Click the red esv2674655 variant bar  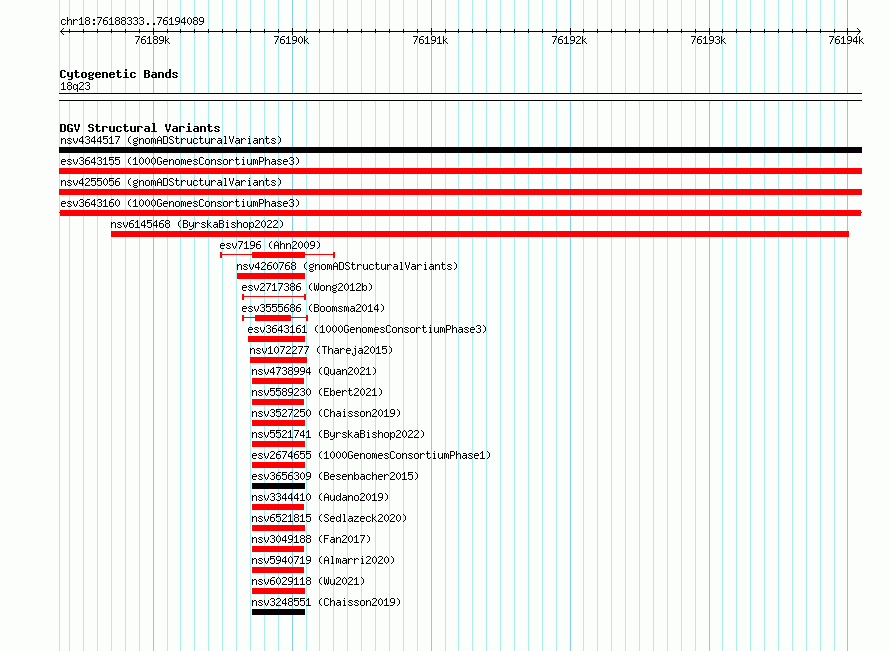click(x=279, y=465)
